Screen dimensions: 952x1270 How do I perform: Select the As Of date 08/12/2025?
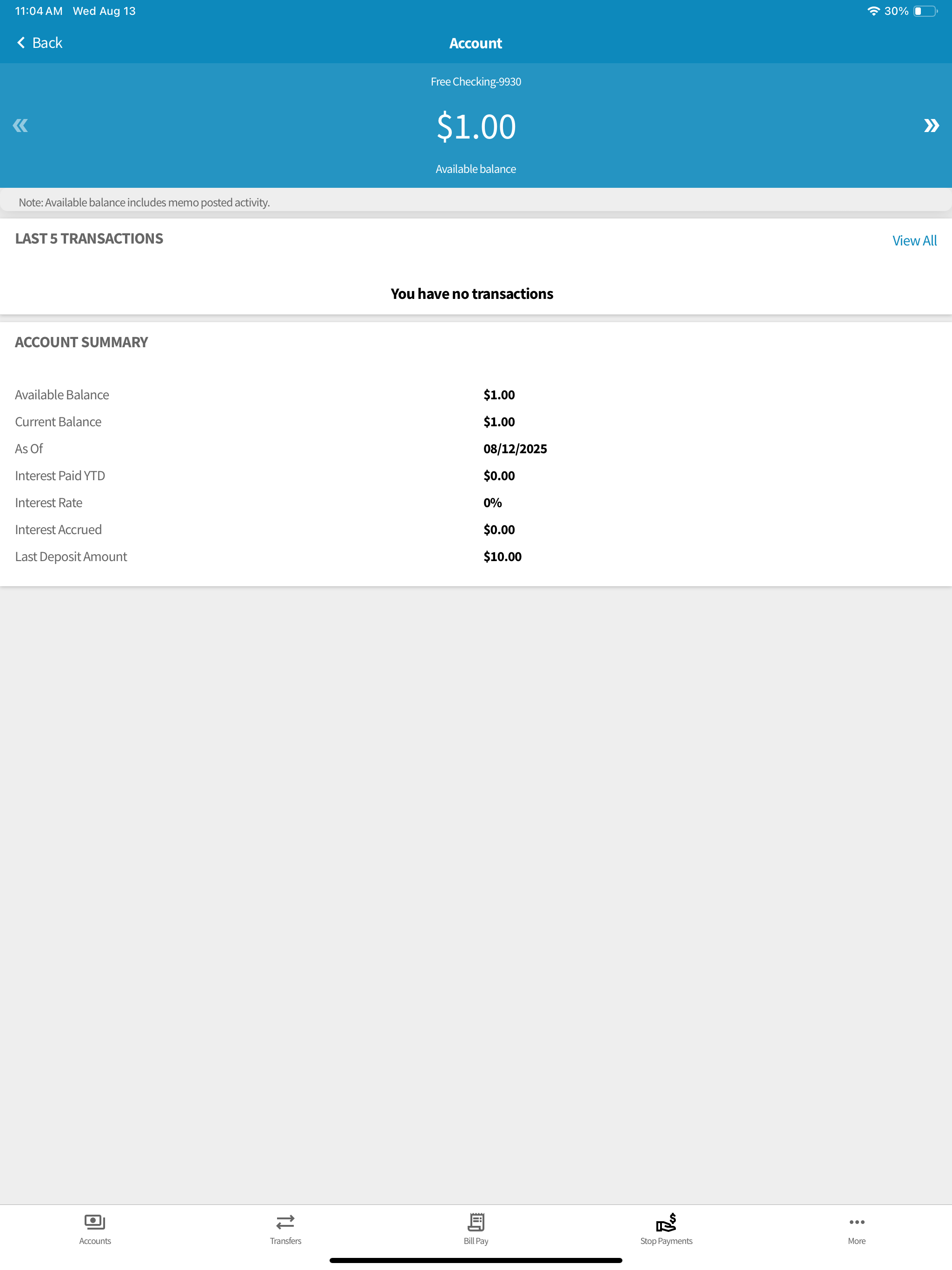tap(515, 449)
